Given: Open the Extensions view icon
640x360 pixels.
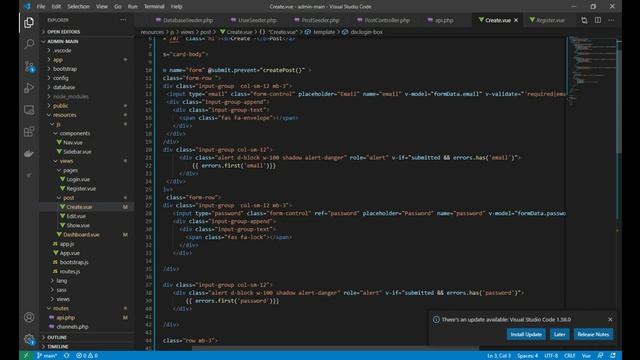Looking at the screenshot, I should (29, 131).
